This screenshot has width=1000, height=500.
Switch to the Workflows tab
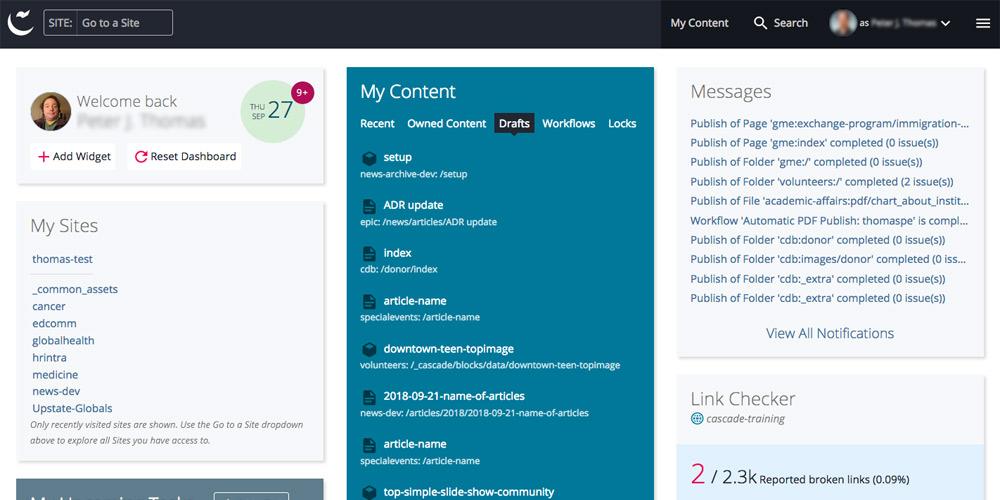569,123
